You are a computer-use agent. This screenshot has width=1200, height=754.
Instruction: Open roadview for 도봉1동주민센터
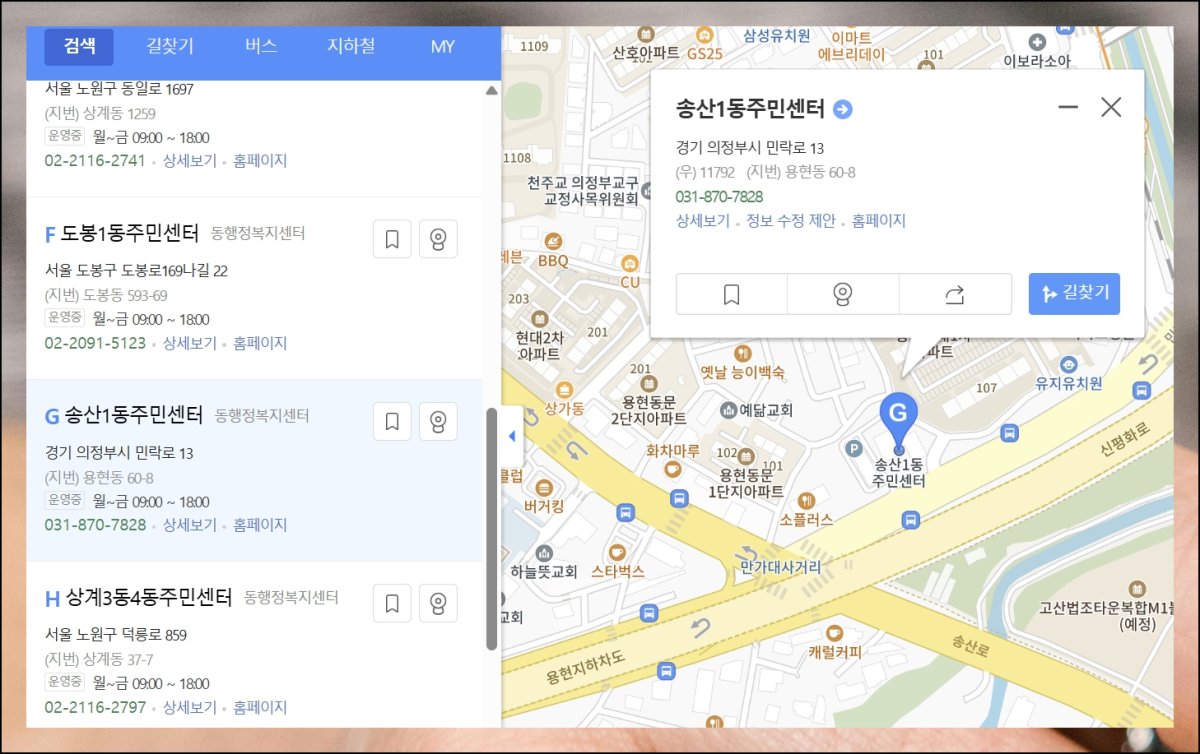tap(438, 239)
